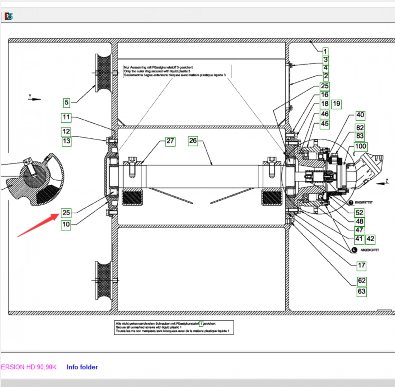
Task: Select part number 13 label
Action: (66, 141)
